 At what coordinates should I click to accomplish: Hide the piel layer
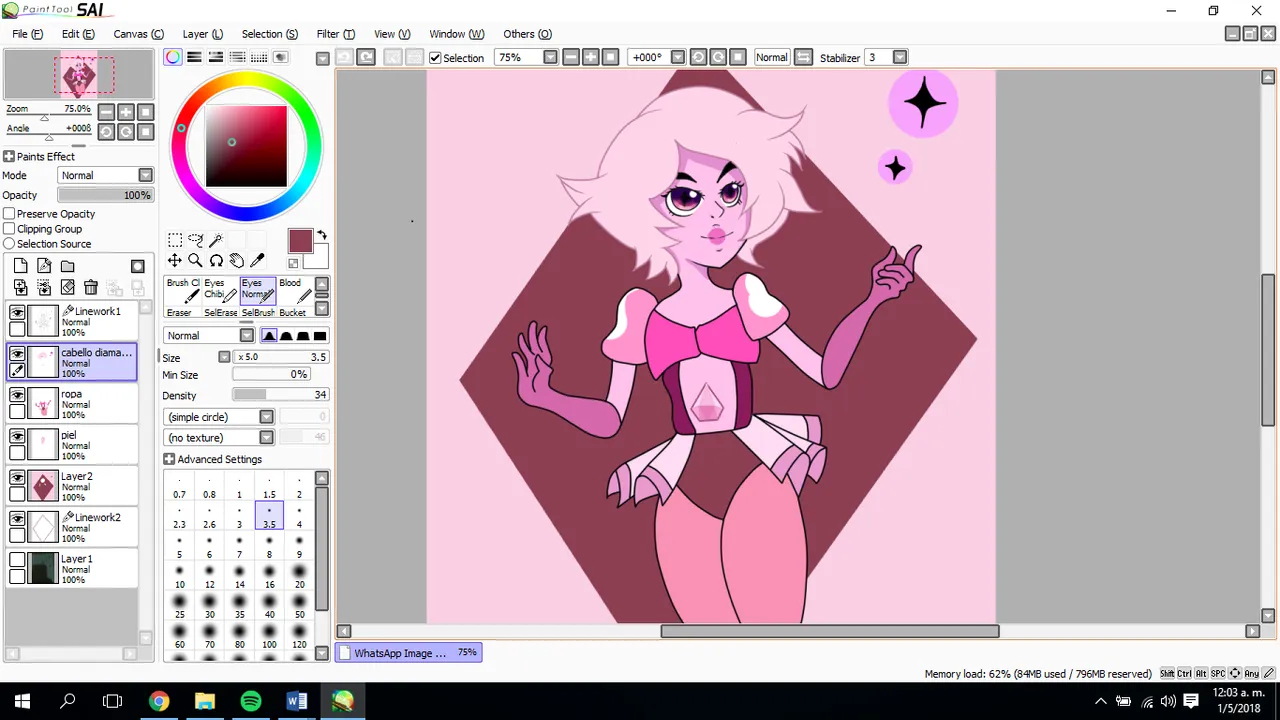pos(17,436)
